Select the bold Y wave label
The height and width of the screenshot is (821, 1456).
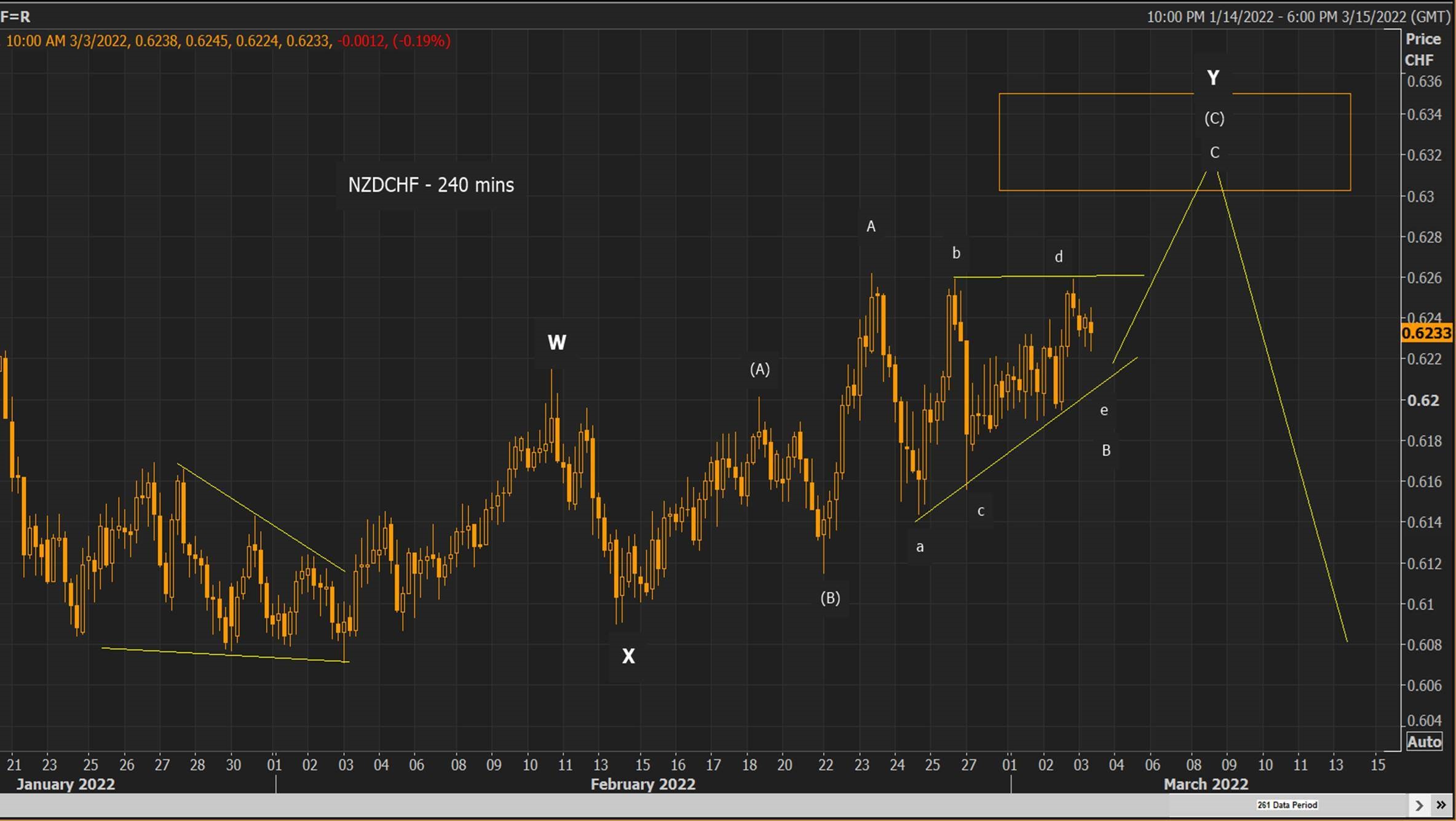(1213, 78)
